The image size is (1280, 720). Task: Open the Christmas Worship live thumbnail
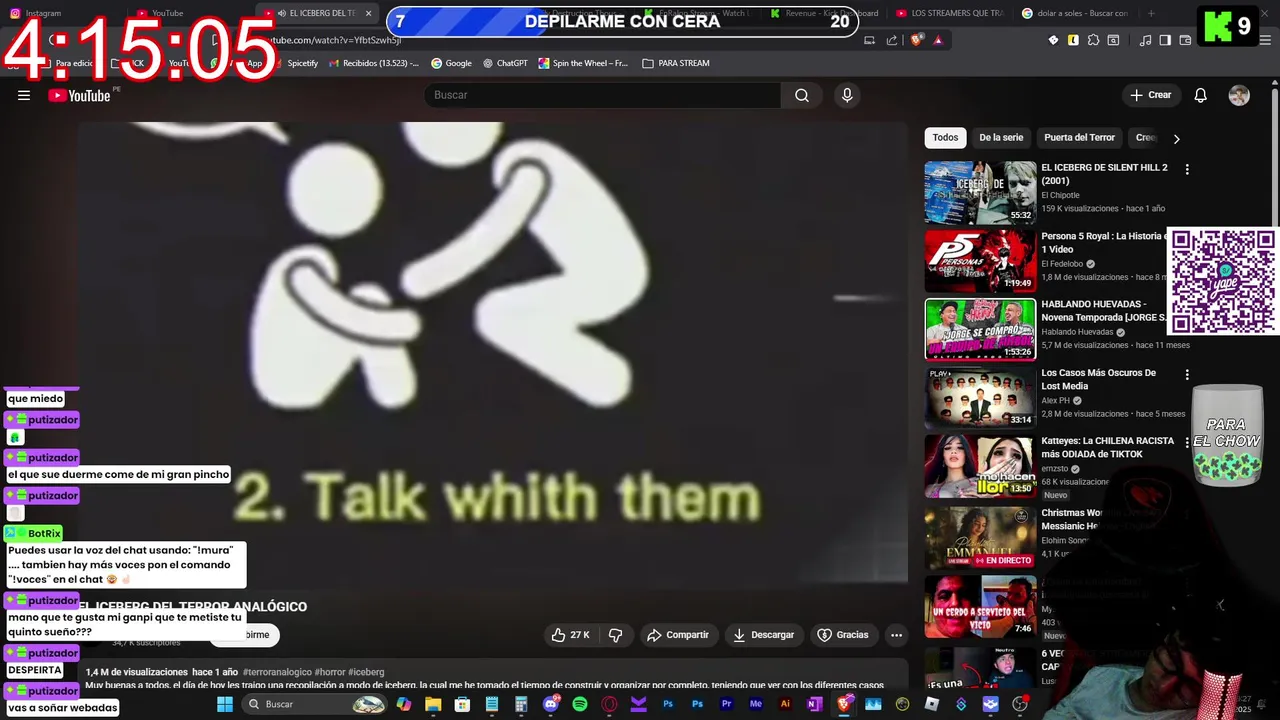coord(980,538)
